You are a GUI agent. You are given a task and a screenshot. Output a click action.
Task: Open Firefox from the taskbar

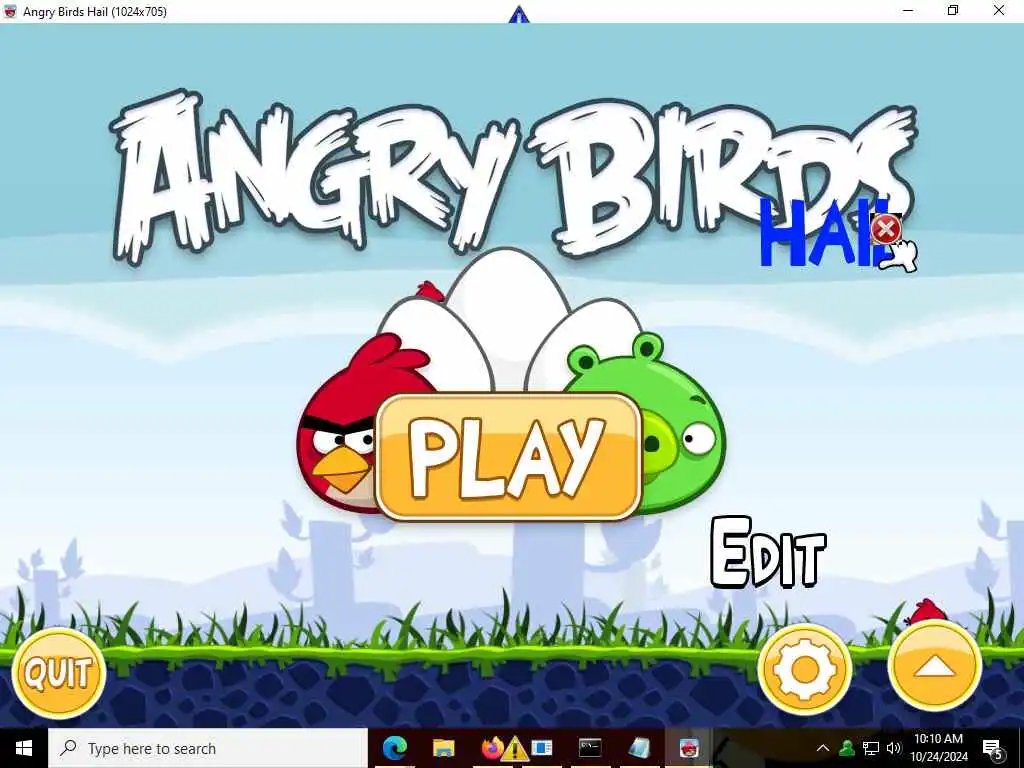[x=491, y=748]
